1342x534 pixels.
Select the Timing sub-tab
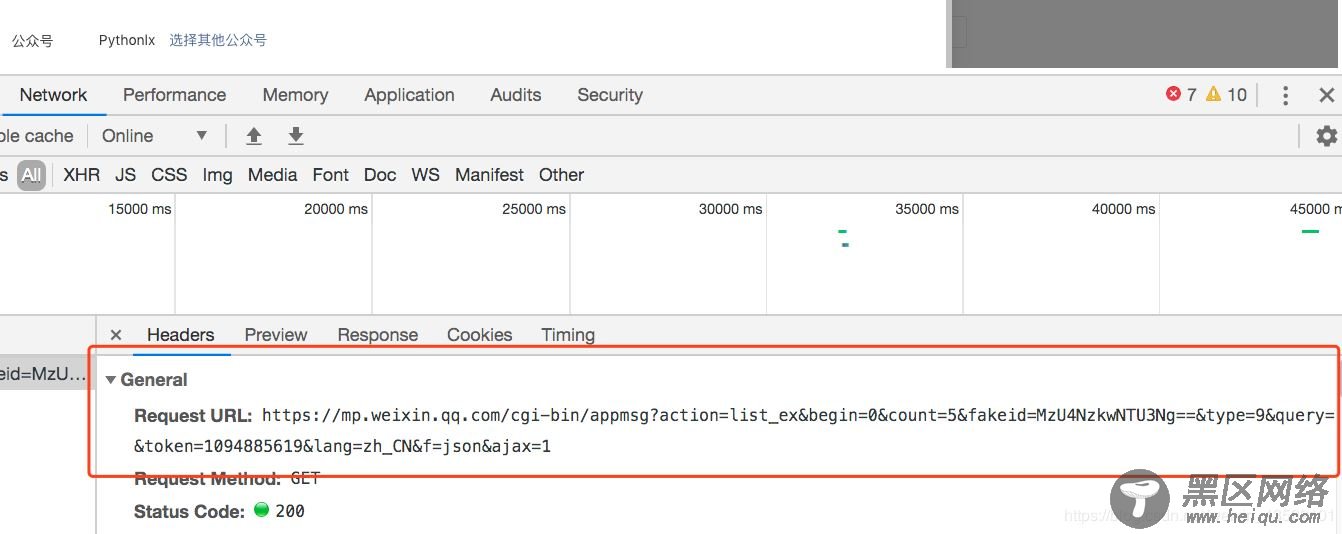pyautogui.click(x=568, y=335)
